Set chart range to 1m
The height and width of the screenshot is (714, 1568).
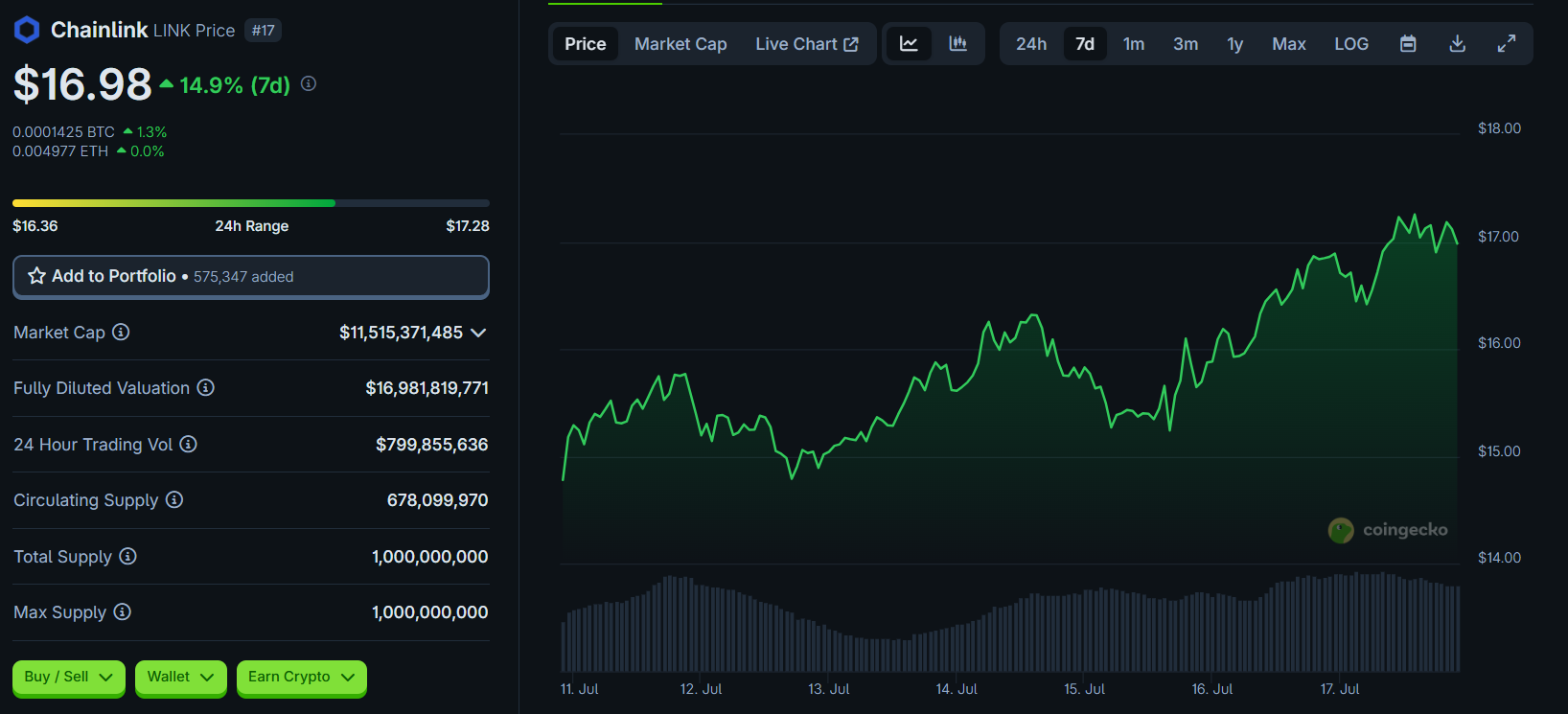point(1134,44)
